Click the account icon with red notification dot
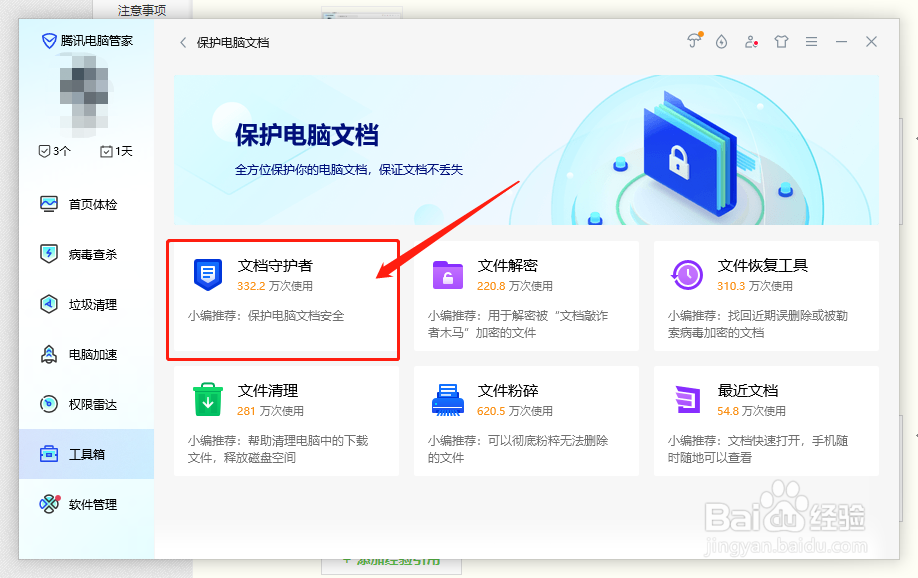This screenshot has height=578, width=918. coord(751,41)
